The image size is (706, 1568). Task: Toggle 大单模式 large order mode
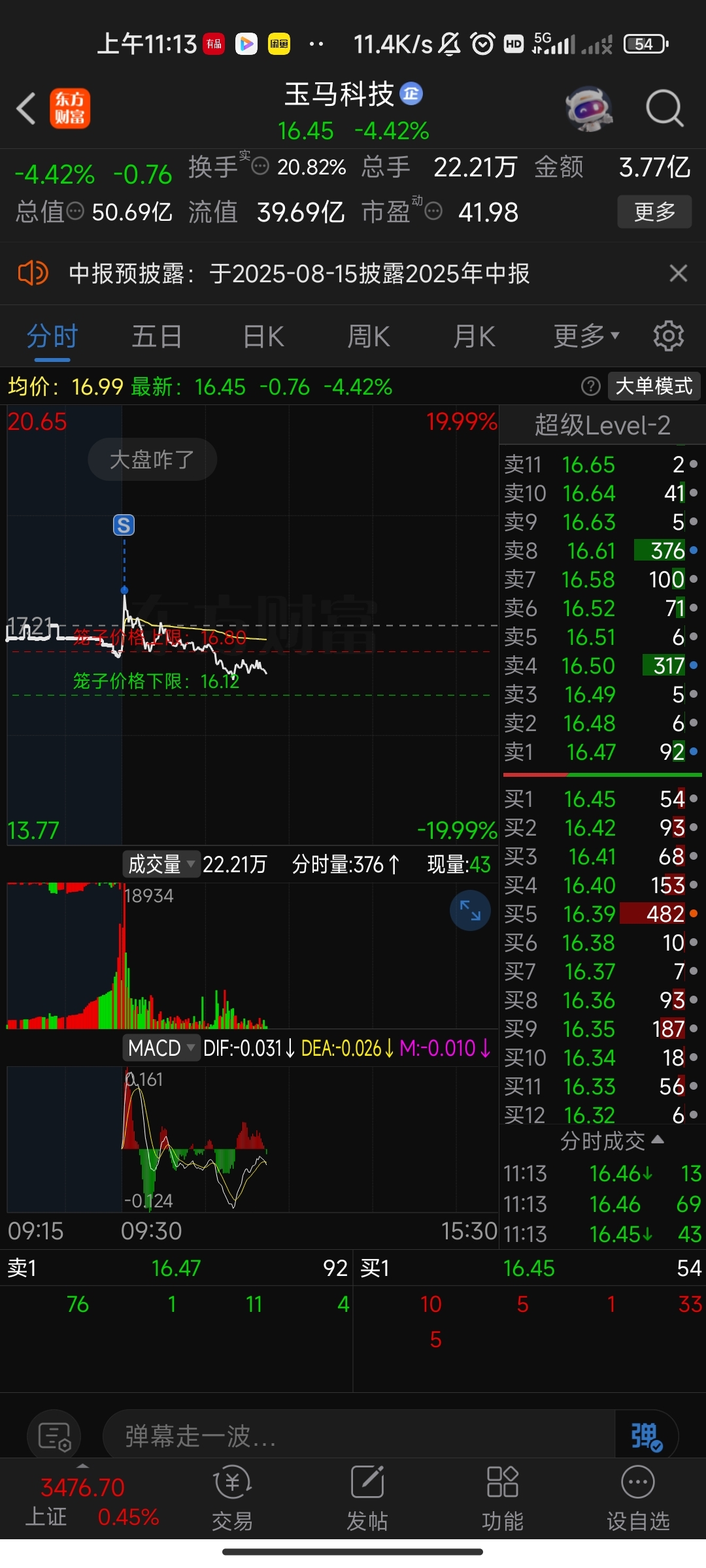pos(654,386)
